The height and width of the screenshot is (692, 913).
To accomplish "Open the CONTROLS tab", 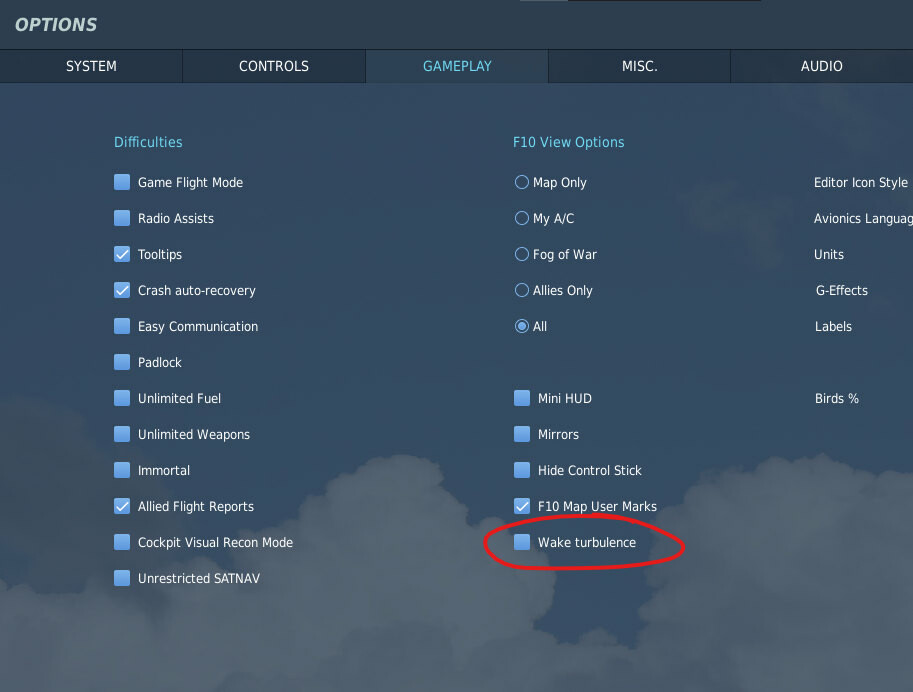I will [274, 66].
